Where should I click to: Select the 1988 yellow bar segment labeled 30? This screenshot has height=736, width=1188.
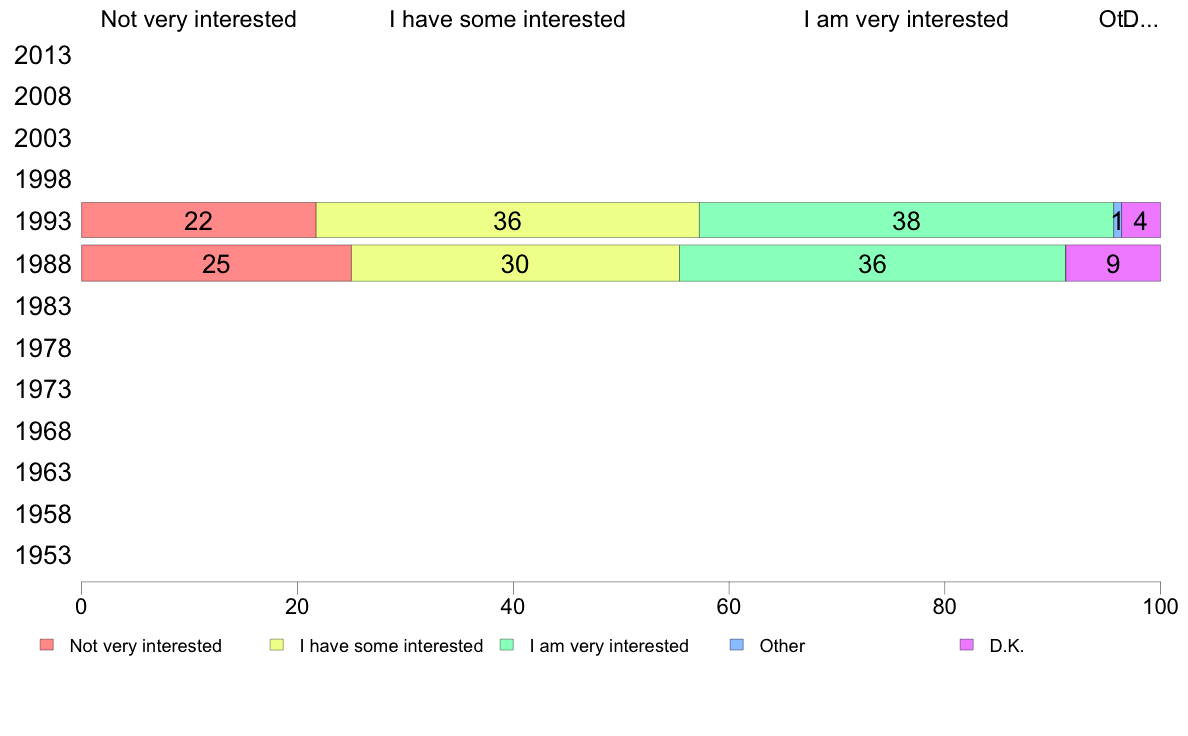click(515, 264)
